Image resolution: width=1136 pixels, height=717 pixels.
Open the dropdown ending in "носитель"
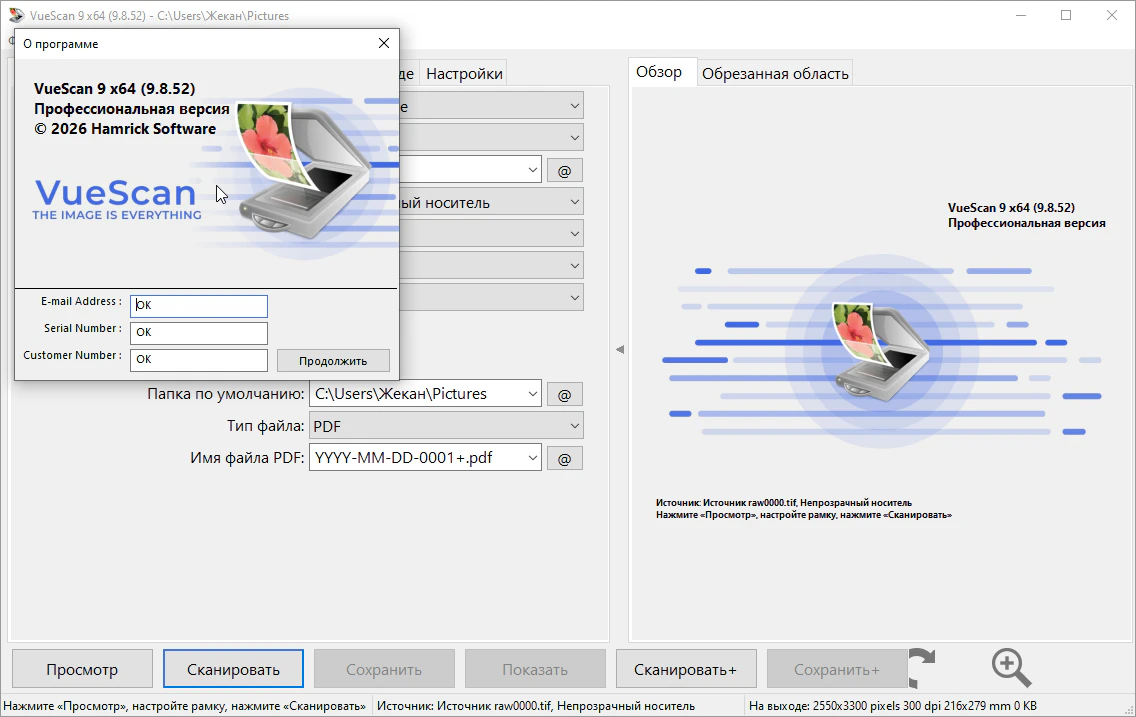click(574, 202)
